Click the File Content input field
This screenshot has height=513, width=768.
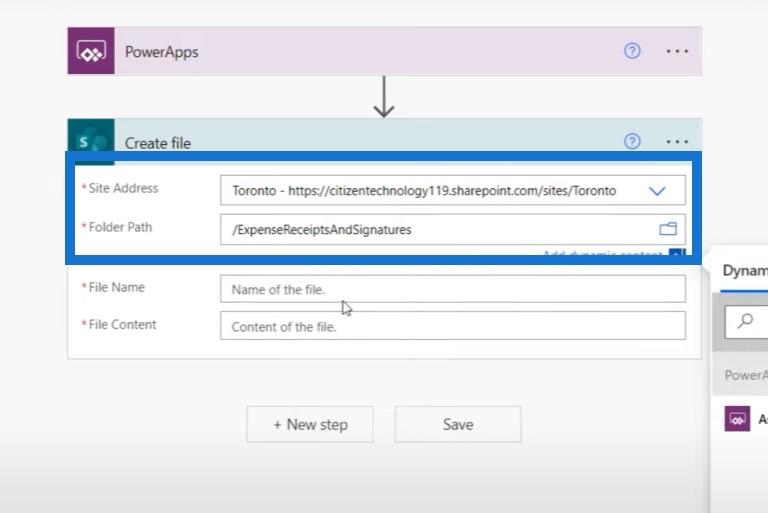(453, 326)
